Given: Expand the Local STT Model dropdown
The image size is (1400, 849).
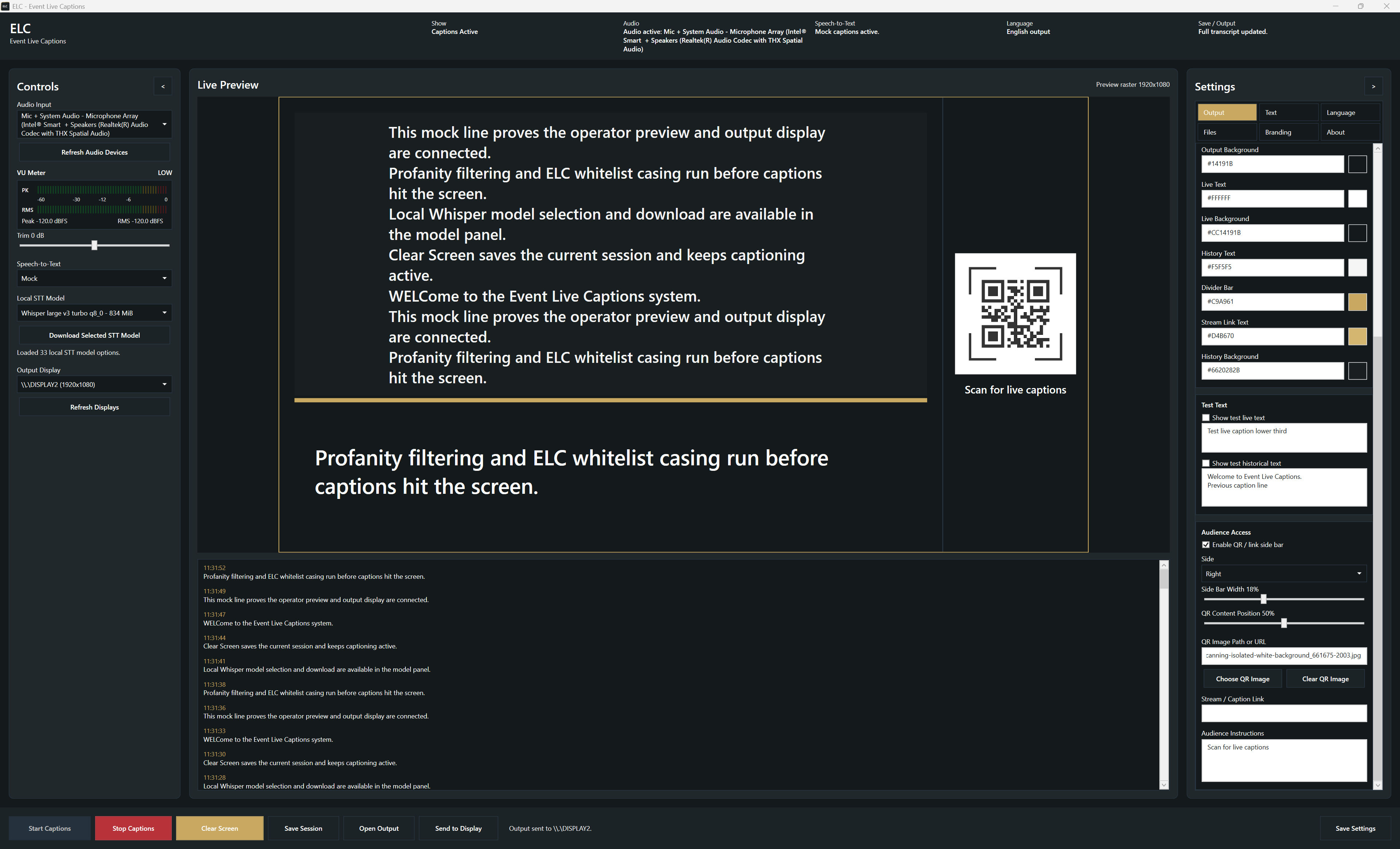Looking at the screenshot, I should pyautogui.click(x=94, y=313).
